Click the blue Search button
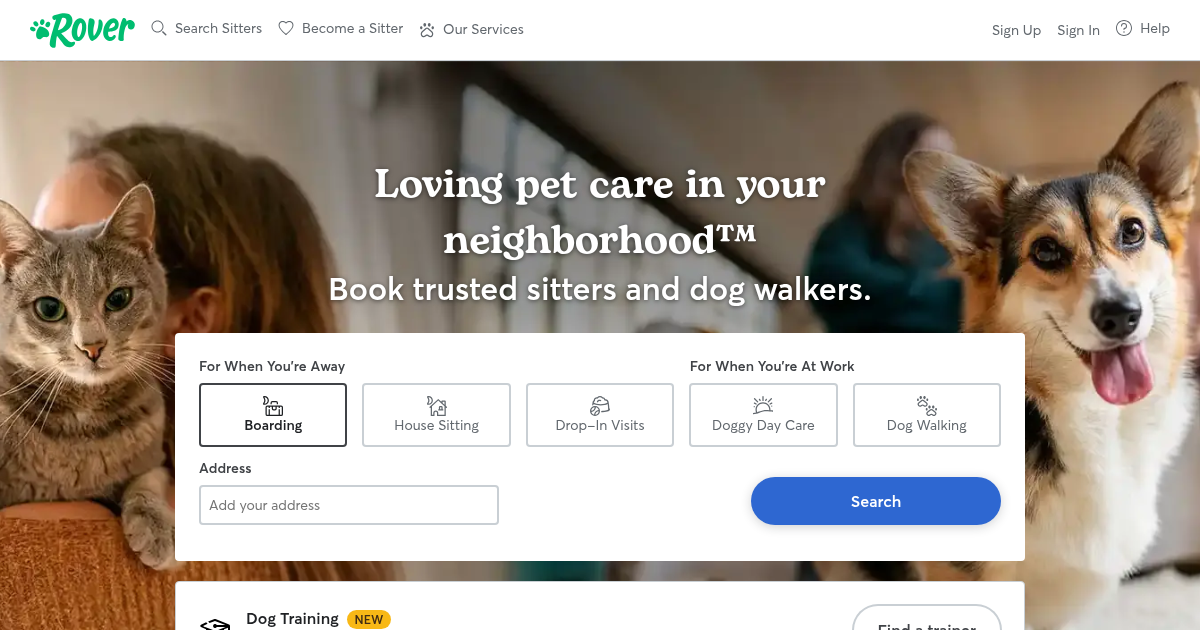The height and width of the screenshot is (630, 1200). tap(876, 501)
